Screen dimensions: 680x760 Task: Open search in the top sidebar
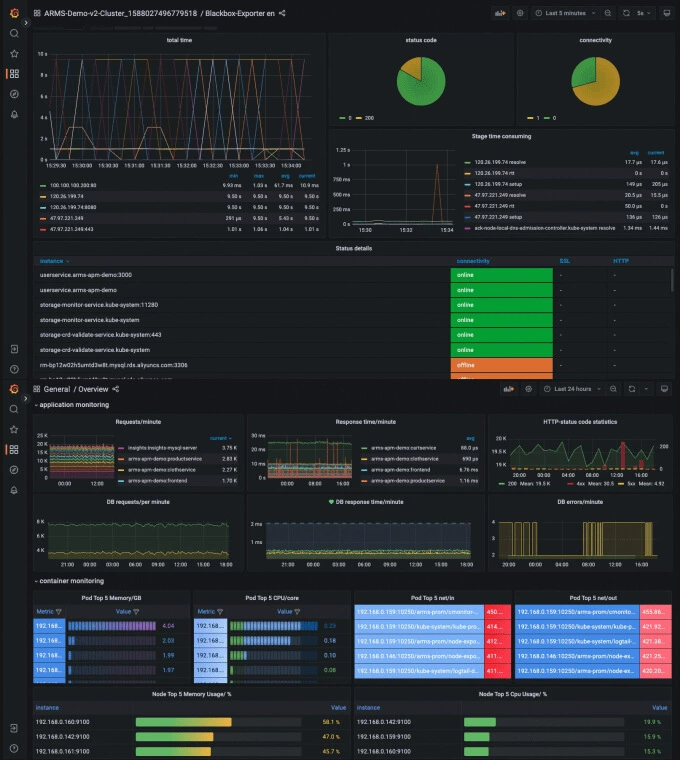tap(14, 33)
